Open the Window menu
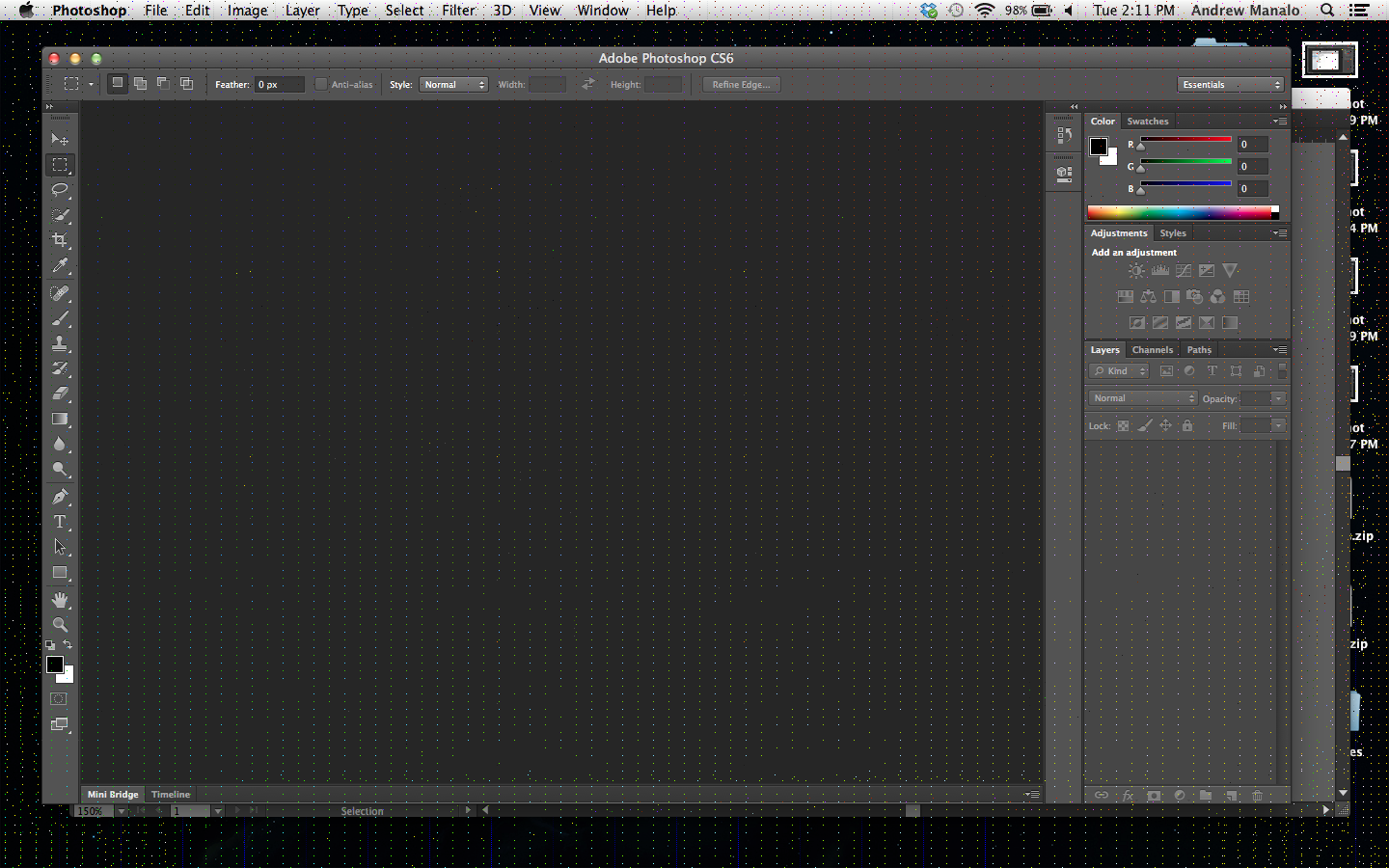 (x=603, y=11)
